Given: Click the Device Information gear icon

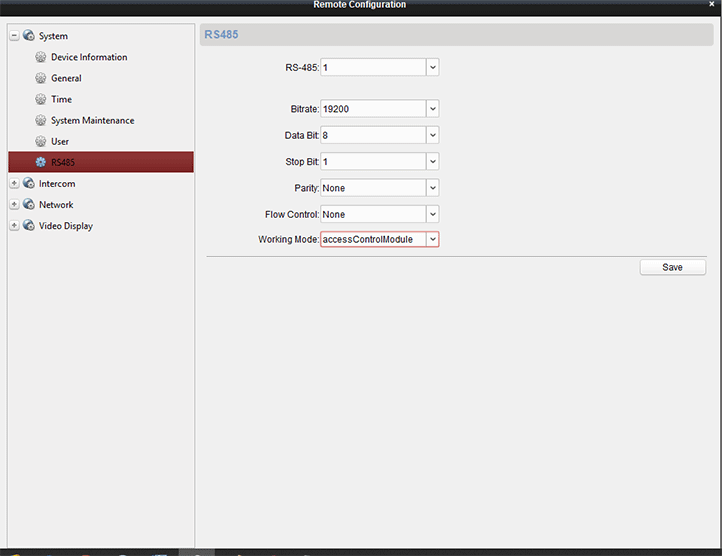Looking at the screenshot, I should pos(41,57).
